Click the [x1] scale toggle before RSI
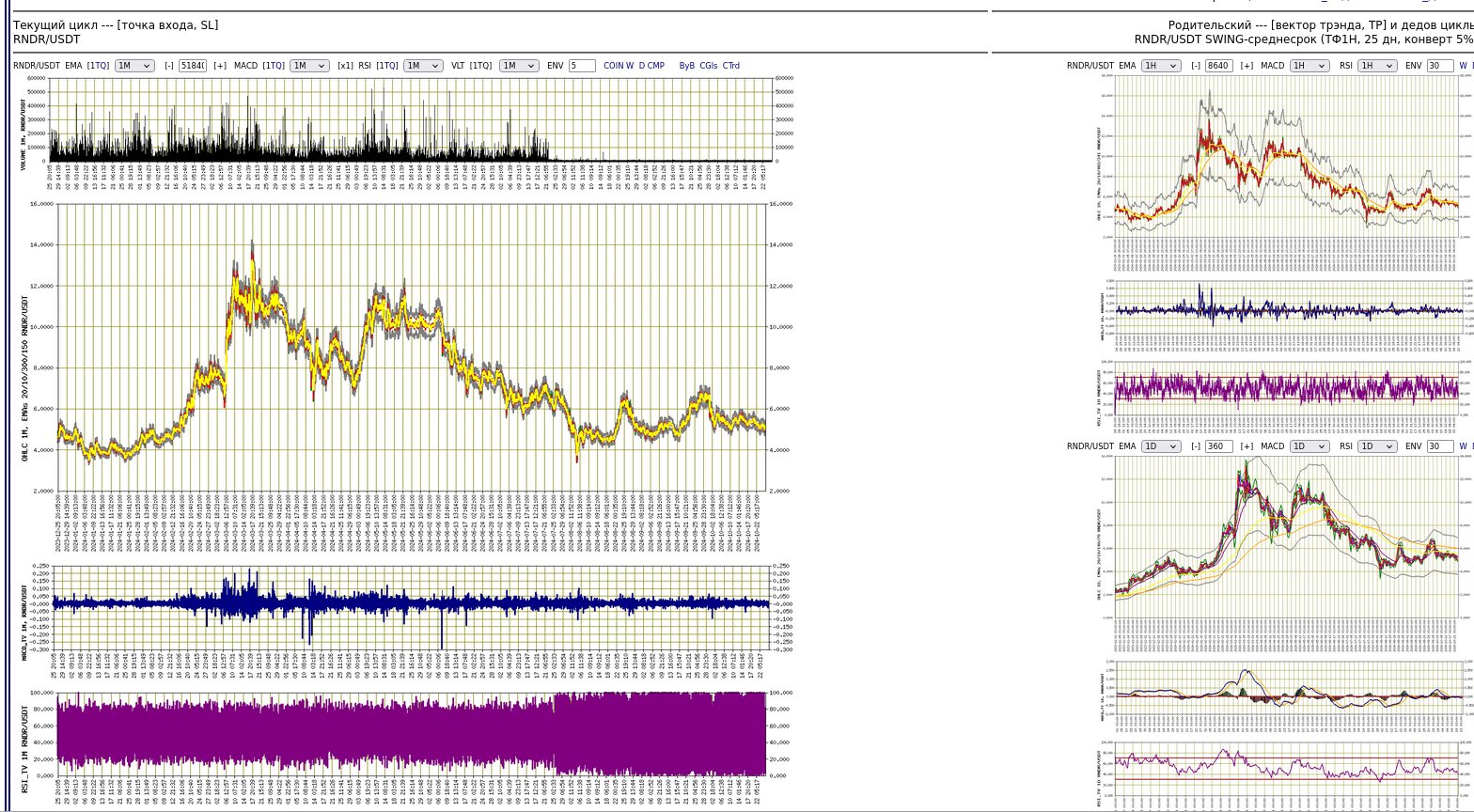The height and width of the screenshot is (812, 1474). tap(345, 66)
